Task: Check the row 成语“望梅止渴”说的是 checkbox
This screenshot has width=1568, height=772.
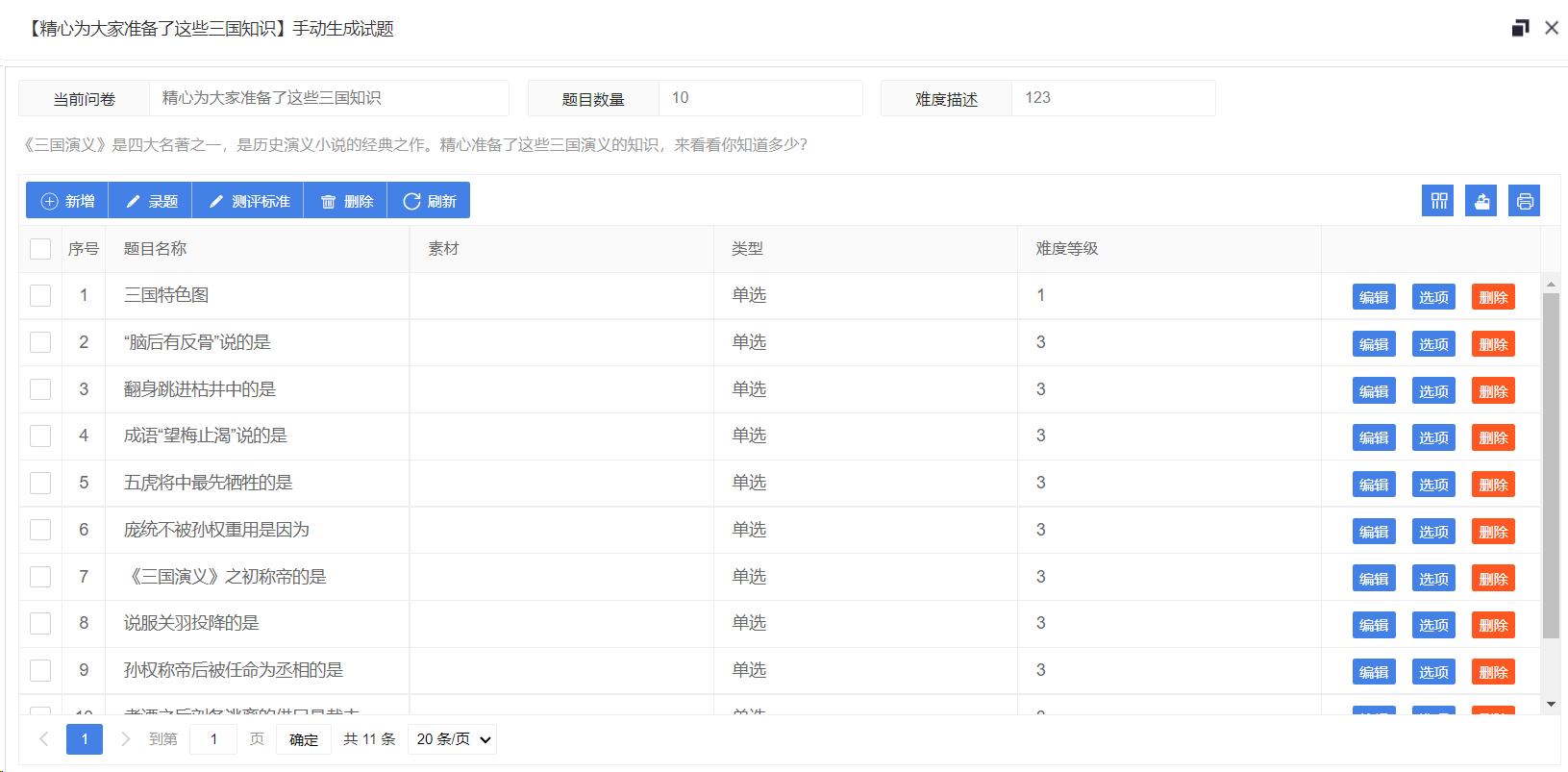Action: (40, 436)
